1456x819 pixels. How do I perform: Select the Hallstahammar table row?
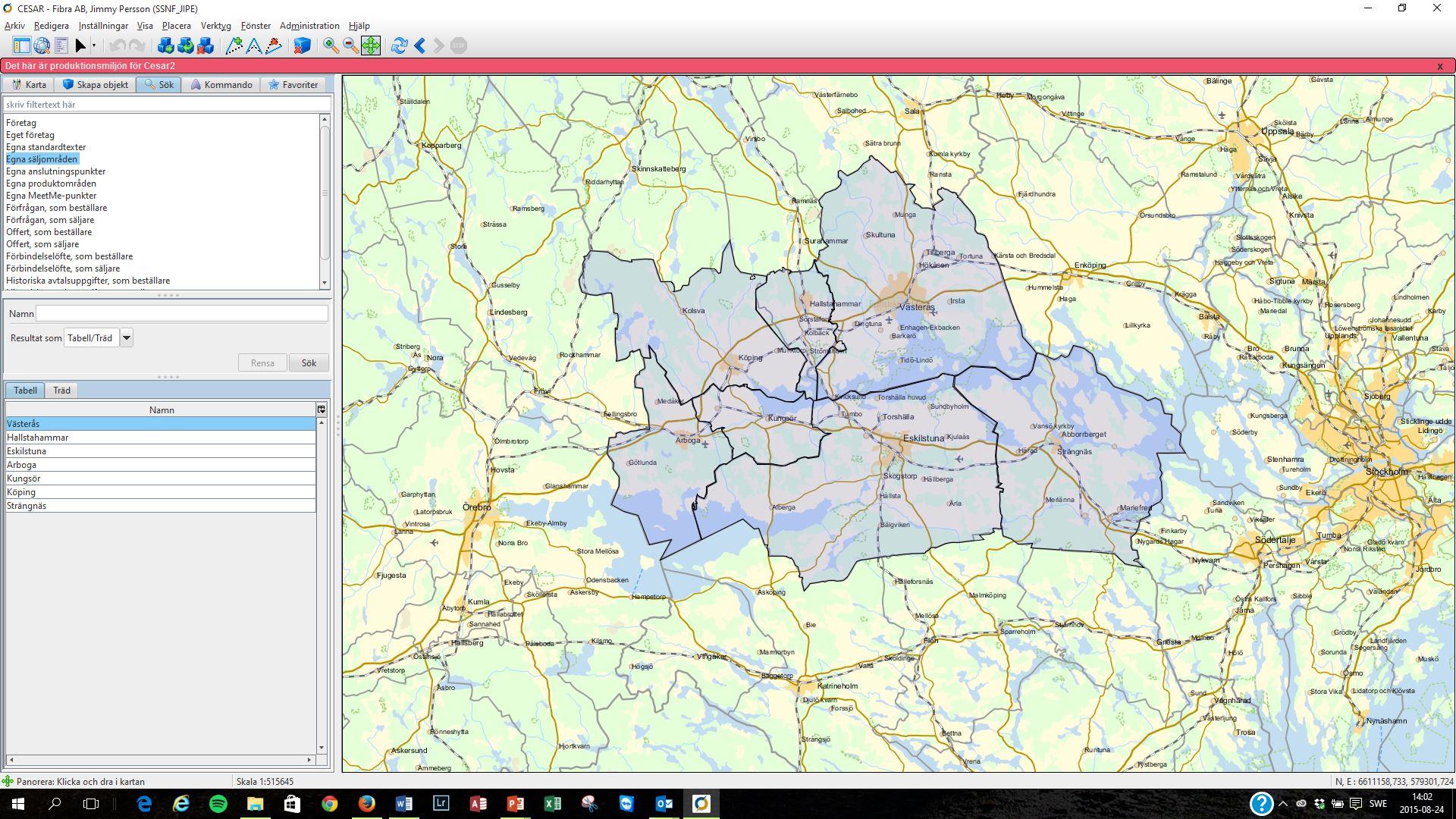pos(161,438)
